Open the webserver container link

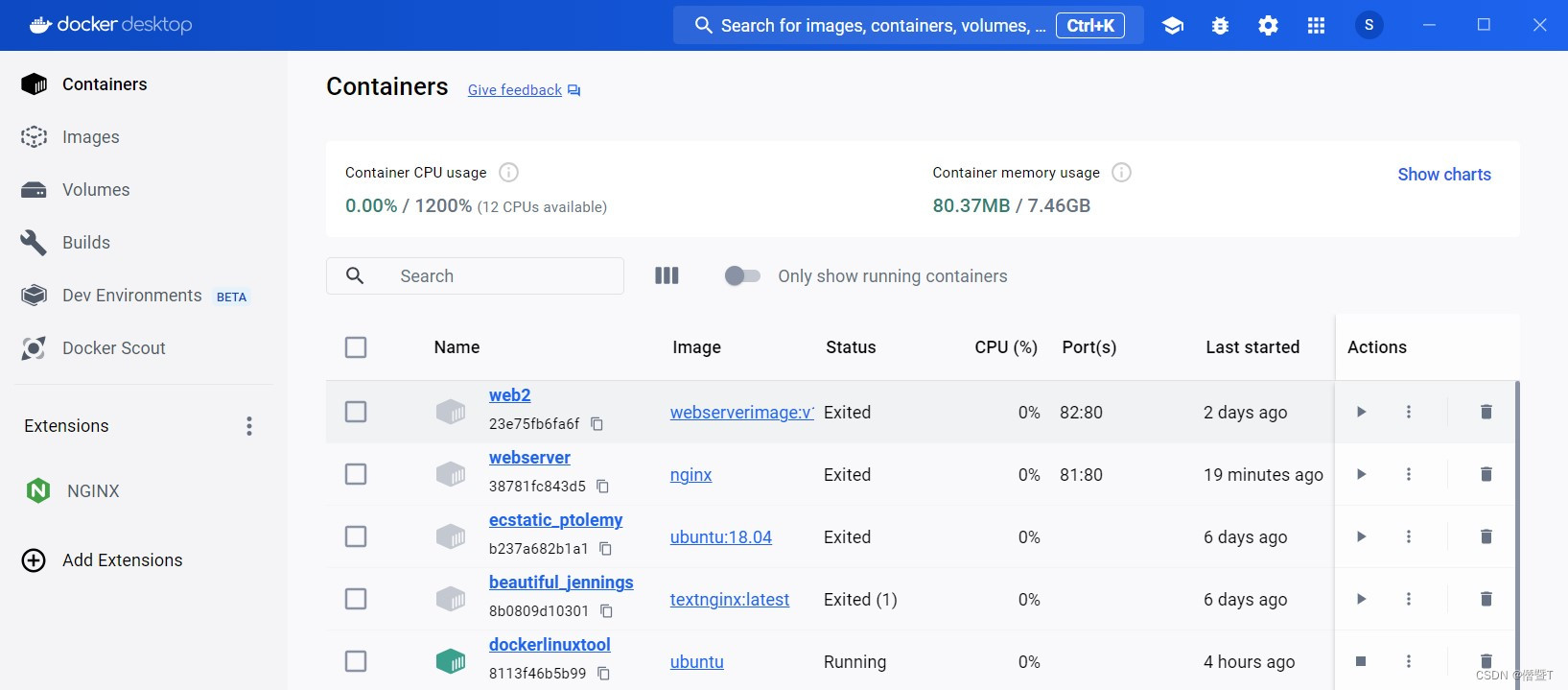(x=529, y=458)
